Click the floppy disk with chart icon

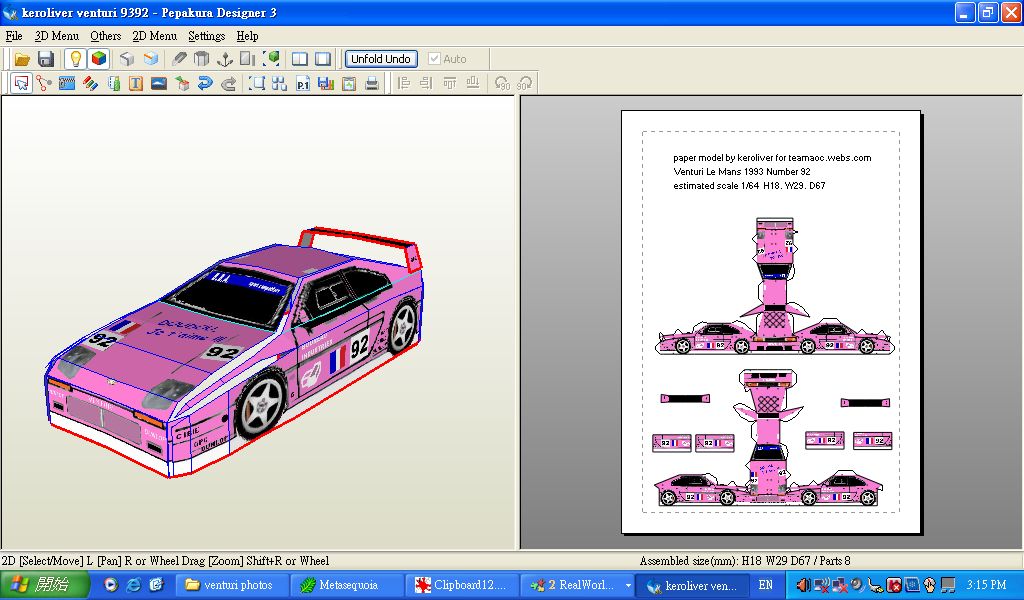pyautogui.click(x=326, y=84)
